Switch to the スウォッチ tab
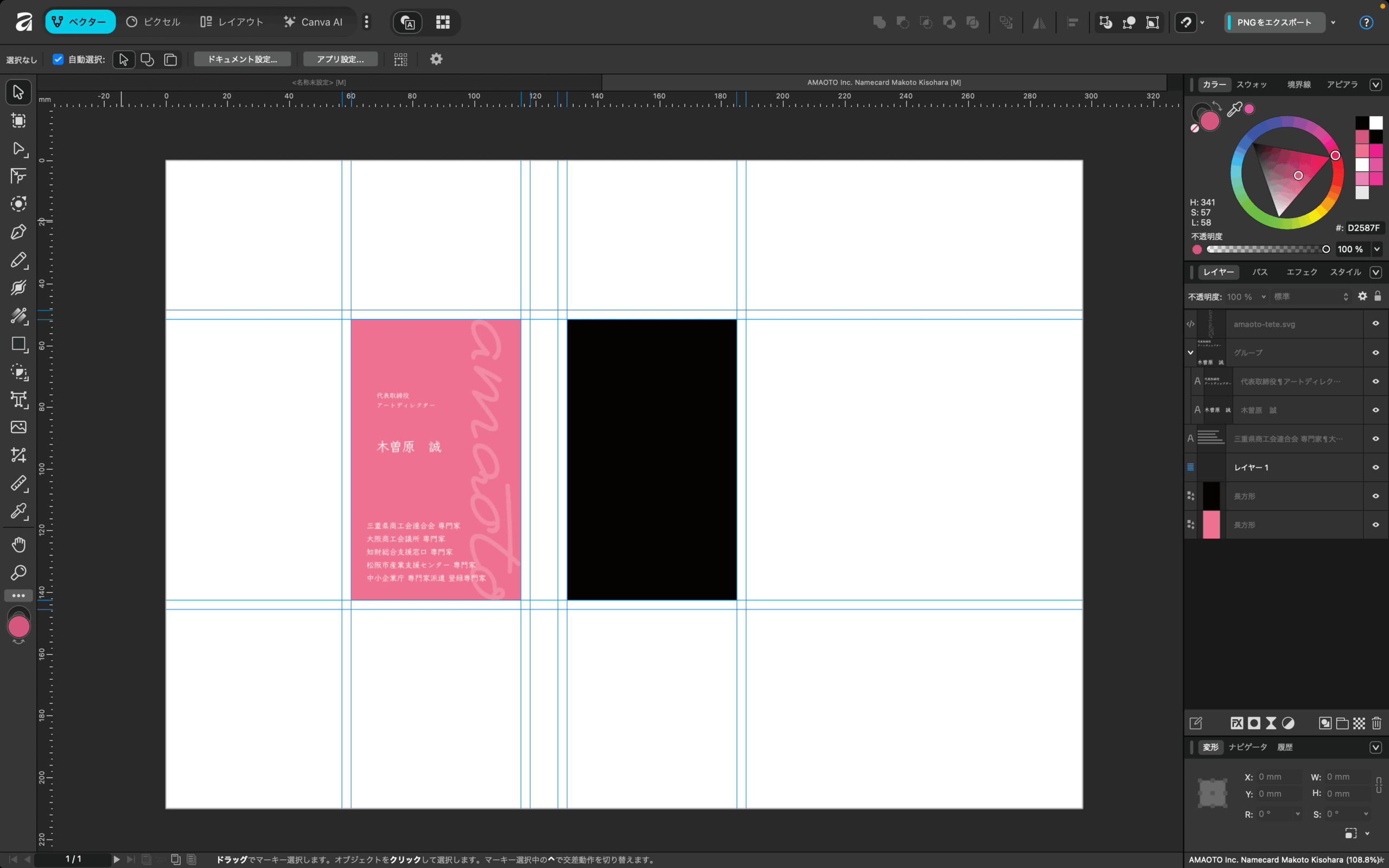The image size is (1389, 868). pyautogui.click(x=1251, y=85)
